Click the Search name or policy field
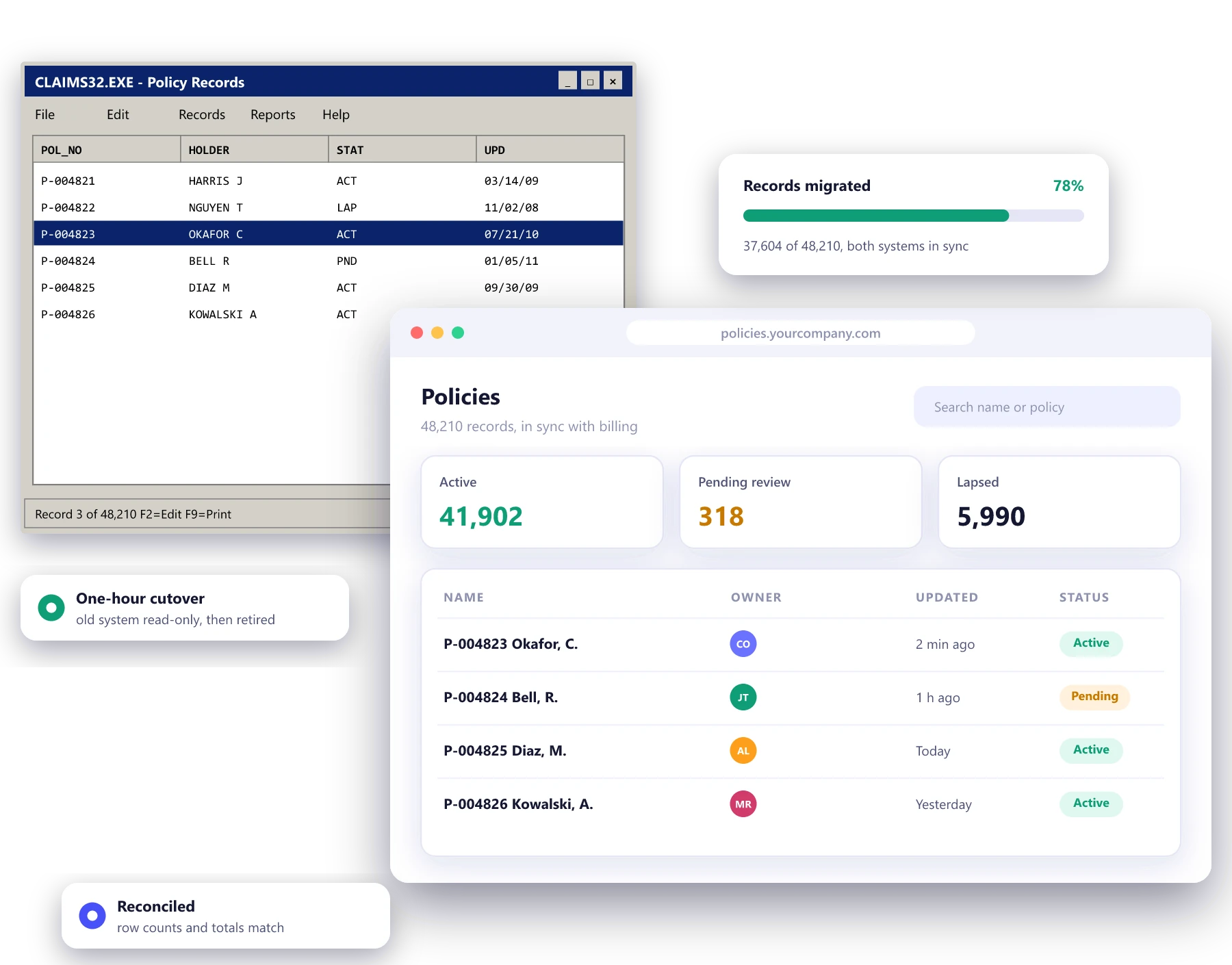Screen dimensions: 1232x965 (x=1047, y=407)
